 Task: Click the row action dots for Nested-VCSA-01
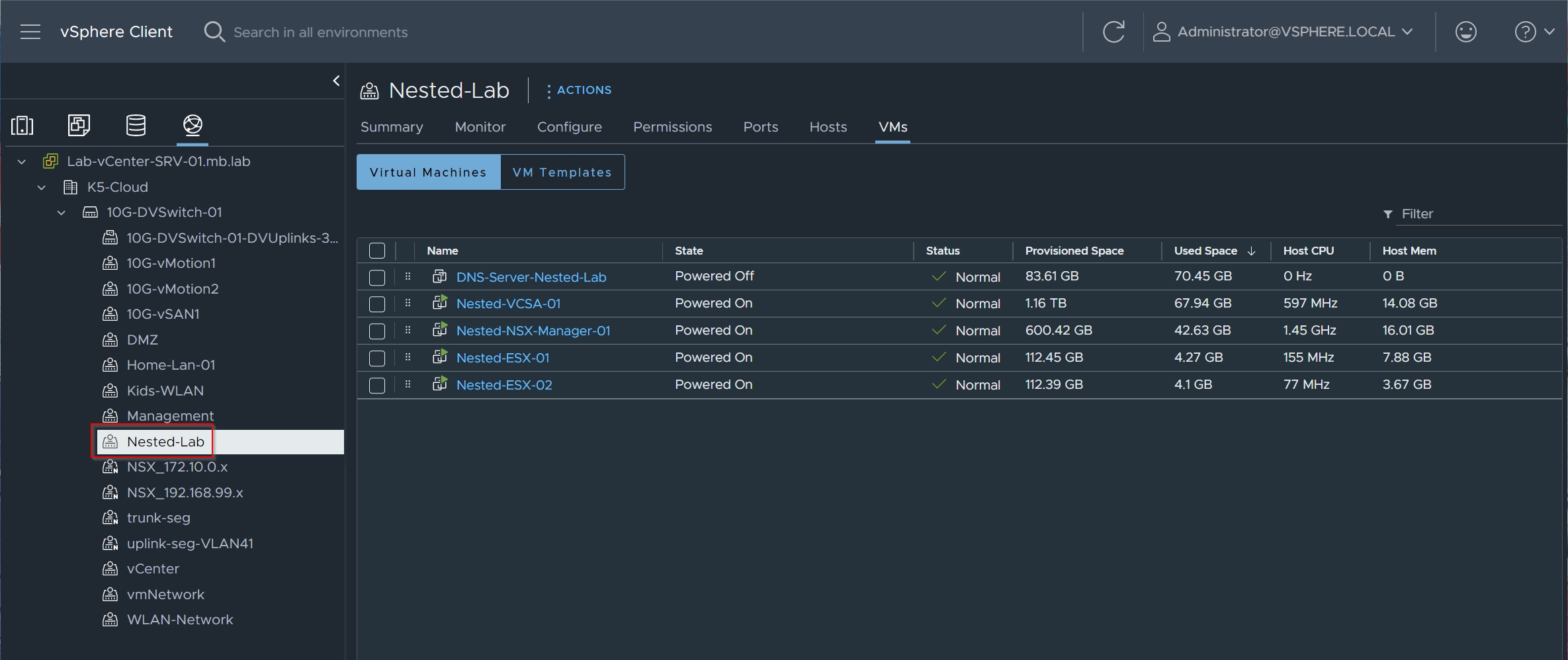click(408, 303)
